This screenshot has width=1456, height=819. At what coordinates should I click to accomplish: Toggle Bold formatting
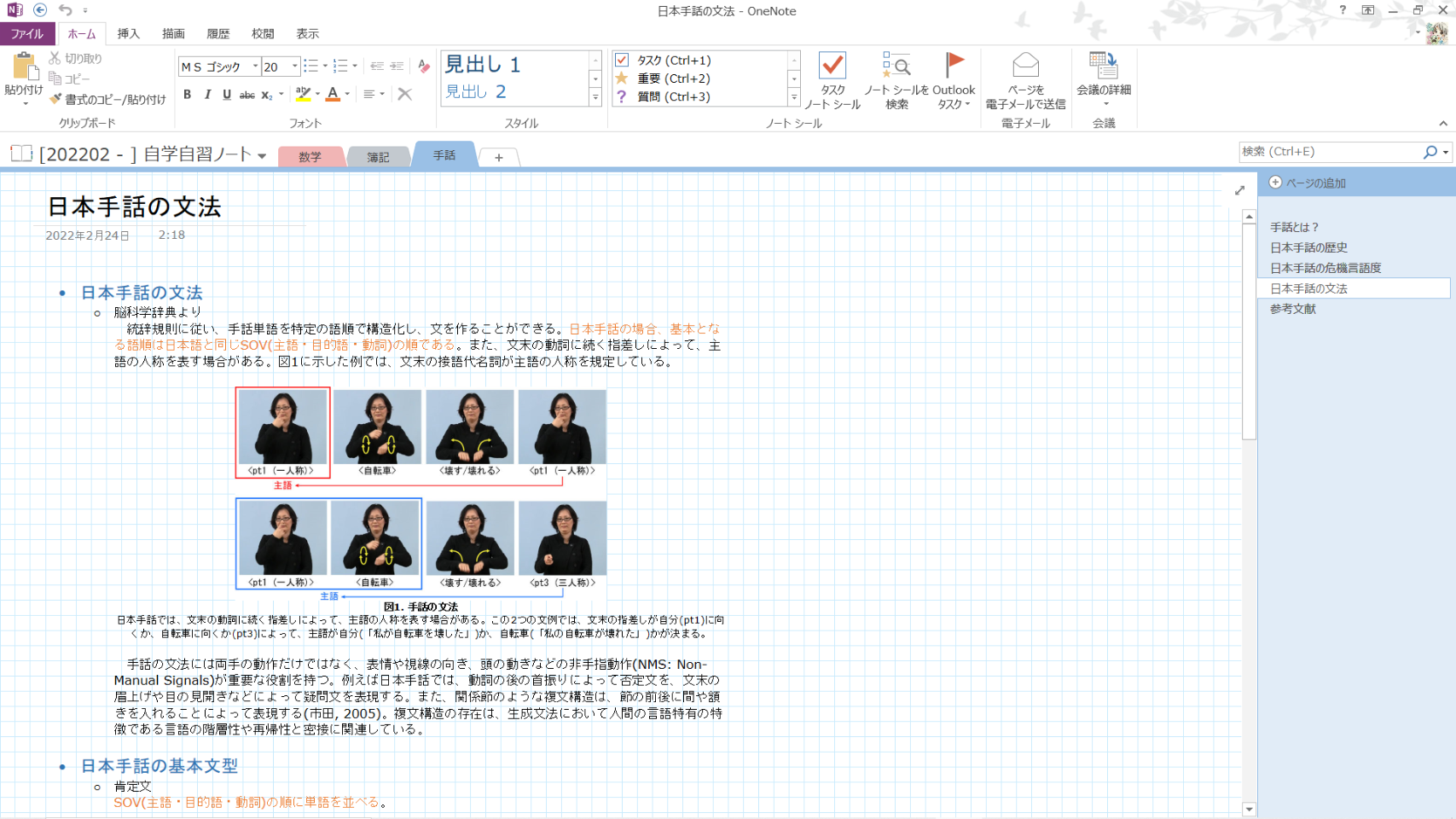click(188, 94)
